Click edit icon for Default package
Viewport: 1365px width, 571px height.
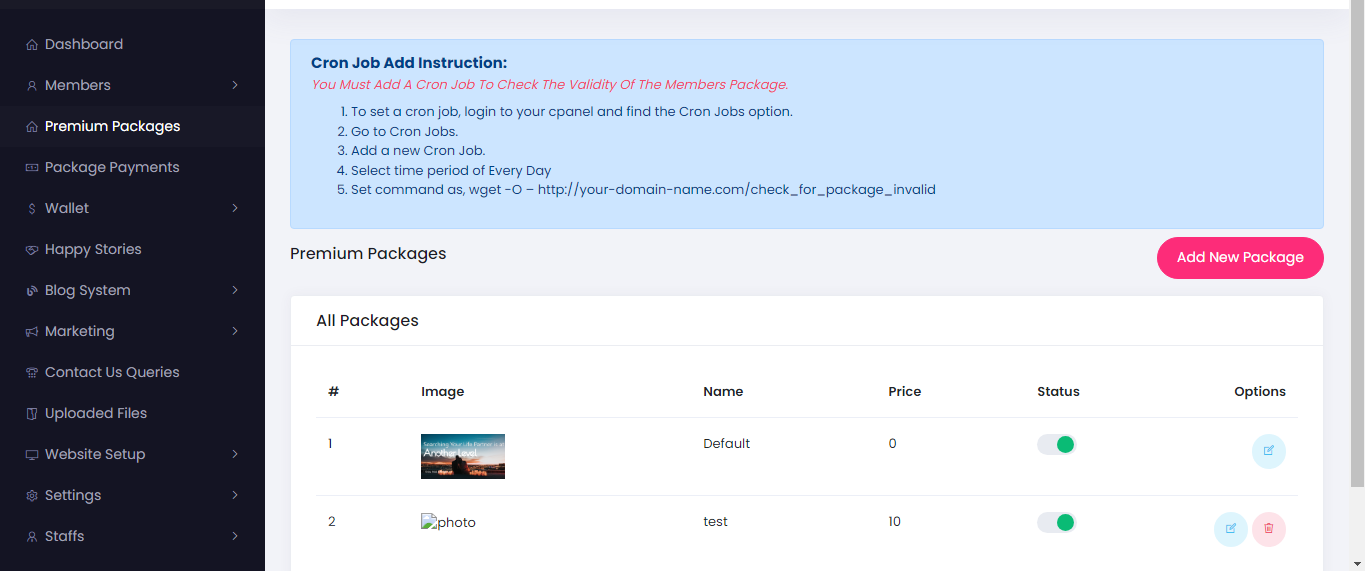[x=1268, y=451]
